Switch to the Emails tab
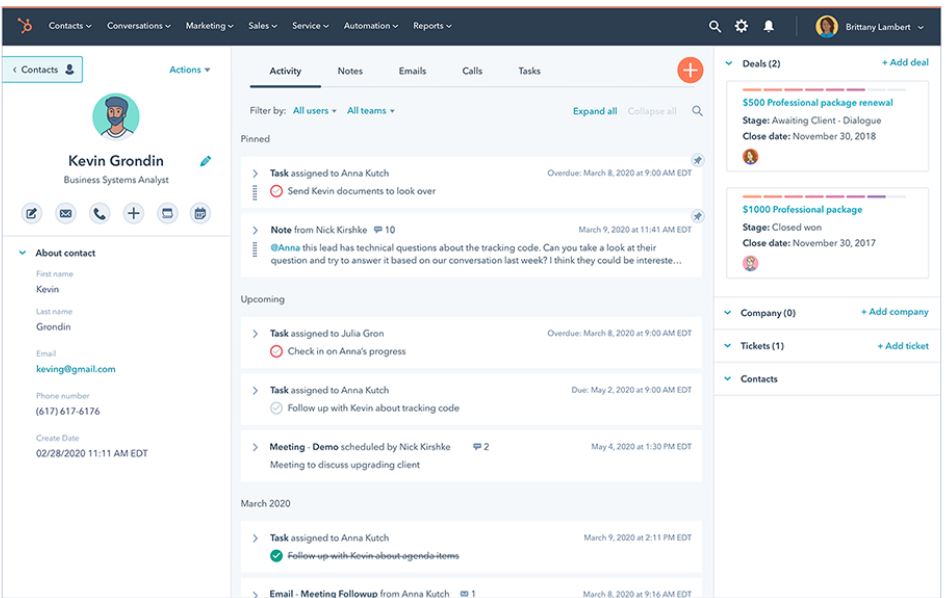This screenshot has height=598, width=946. pos(412,71)
